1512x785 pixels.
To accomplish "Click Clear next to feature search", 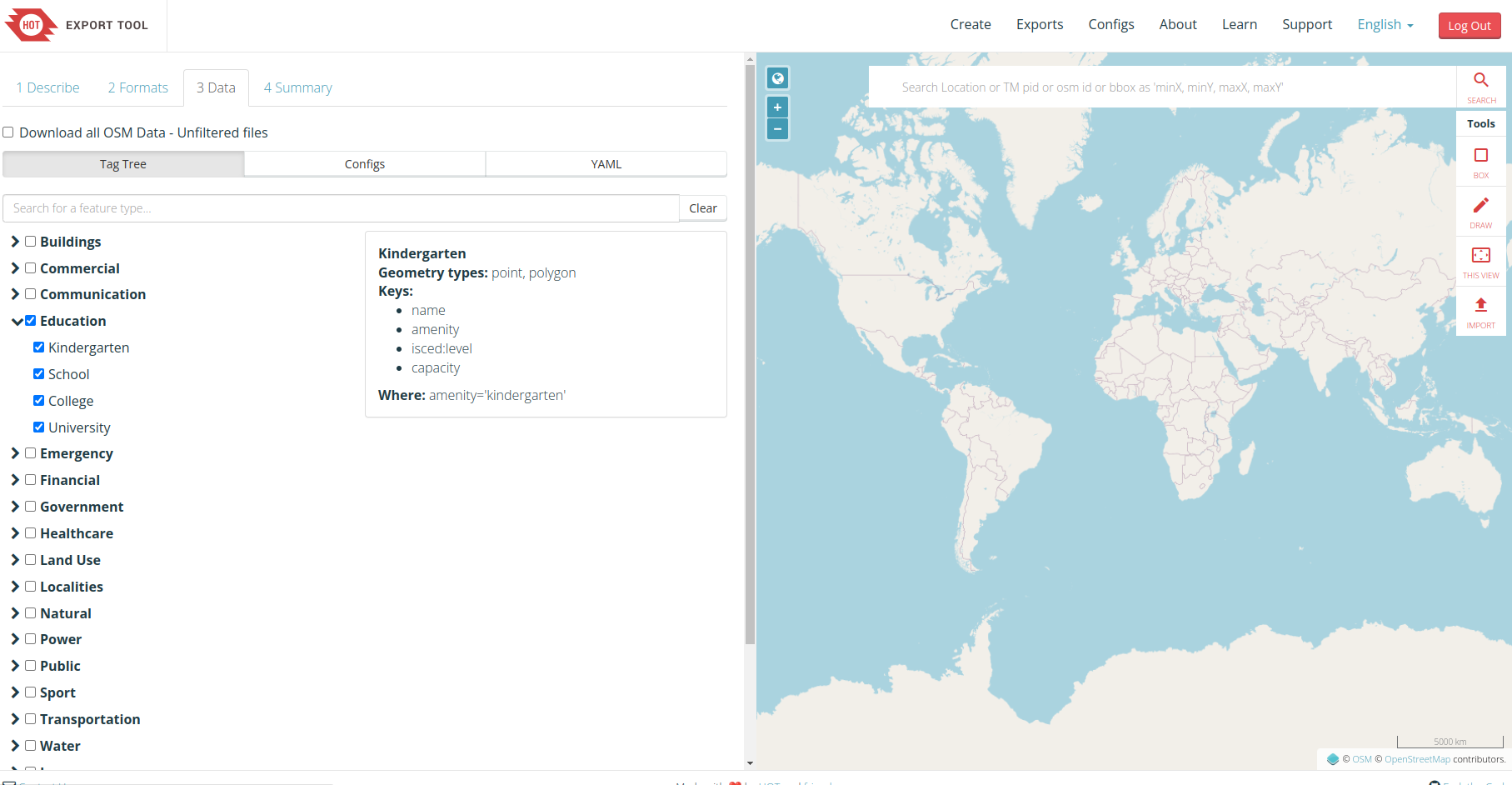I will [x=702, y=208].
